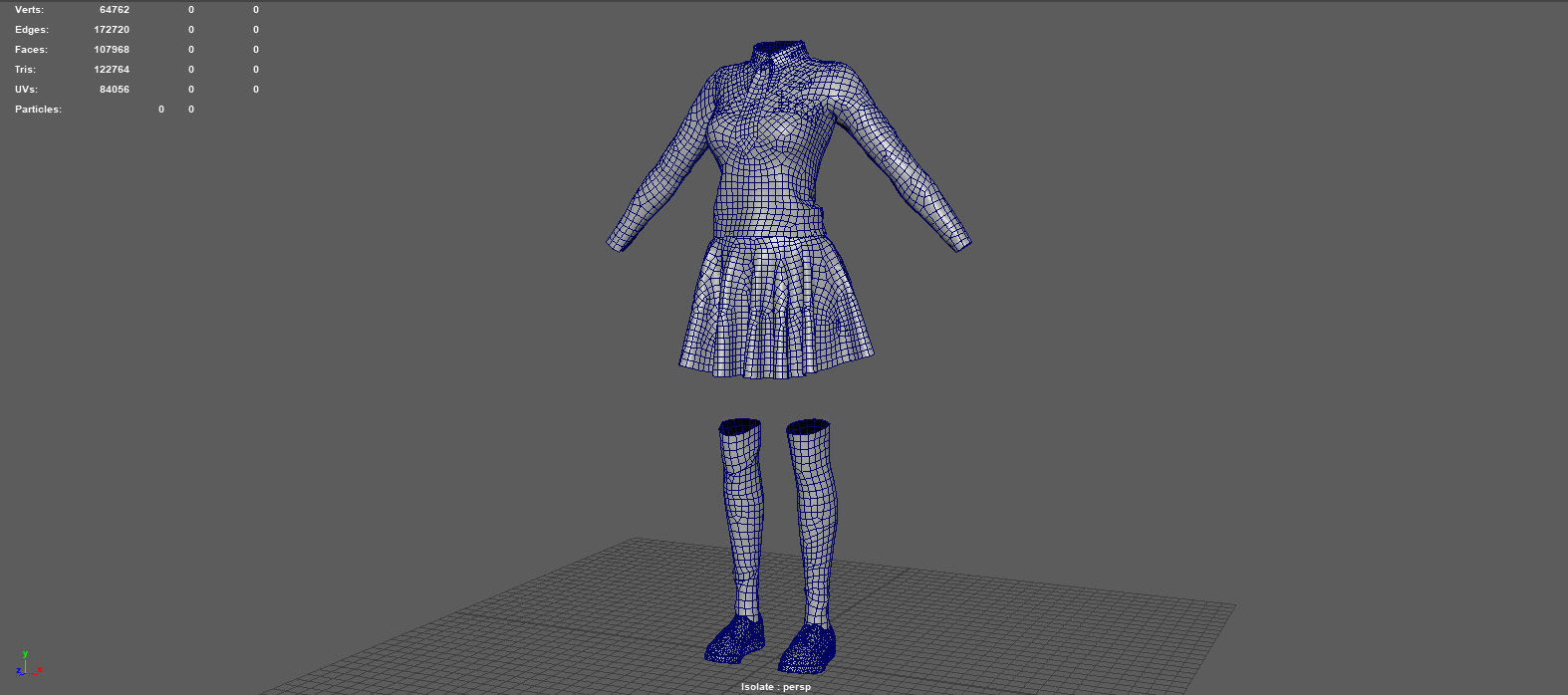This screenshot has width=1568, height=695.
Task: Click the Edges: label
Action: [x=31, y=30]
